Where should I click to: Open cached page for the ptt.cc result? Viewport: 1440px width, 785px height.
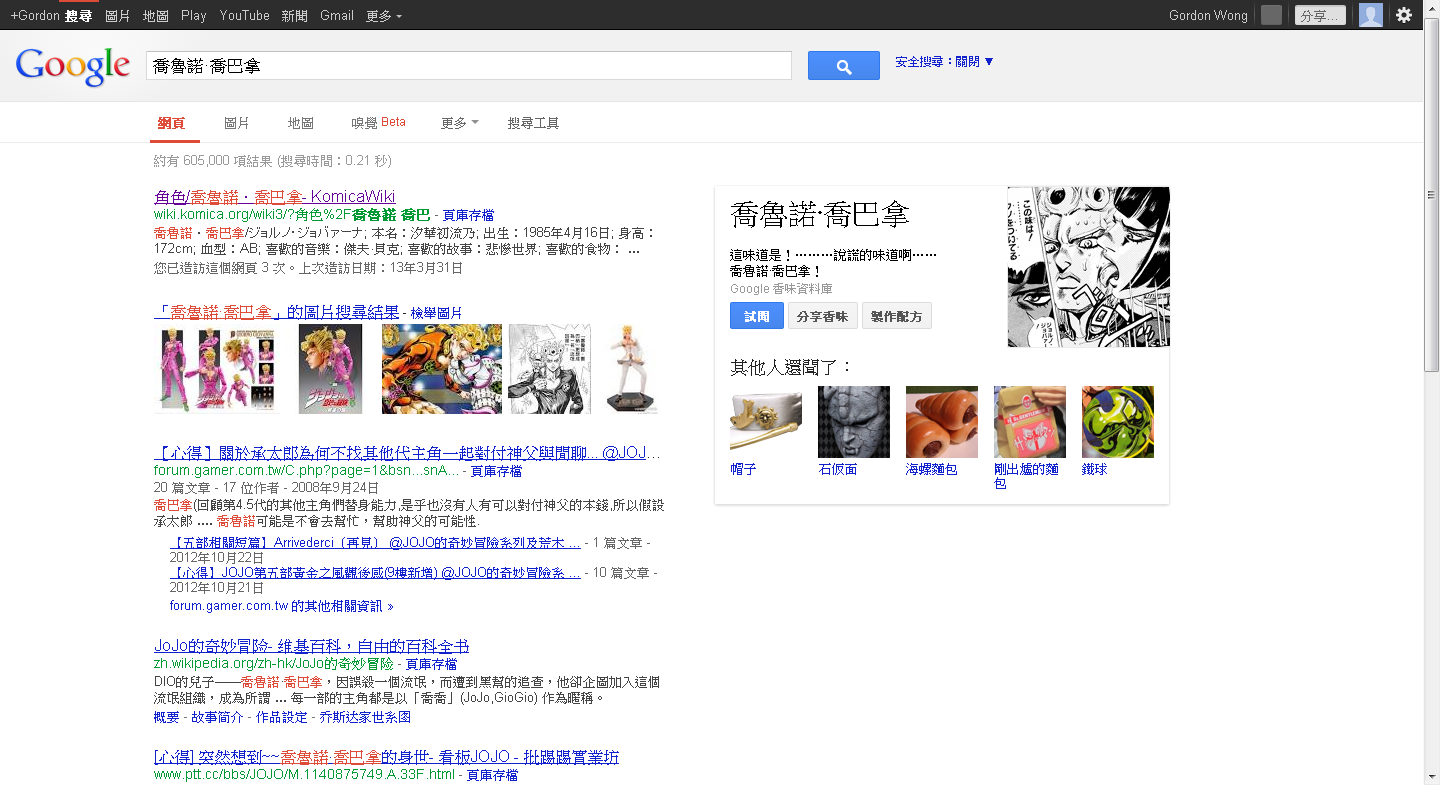click(x=492, y=775)
